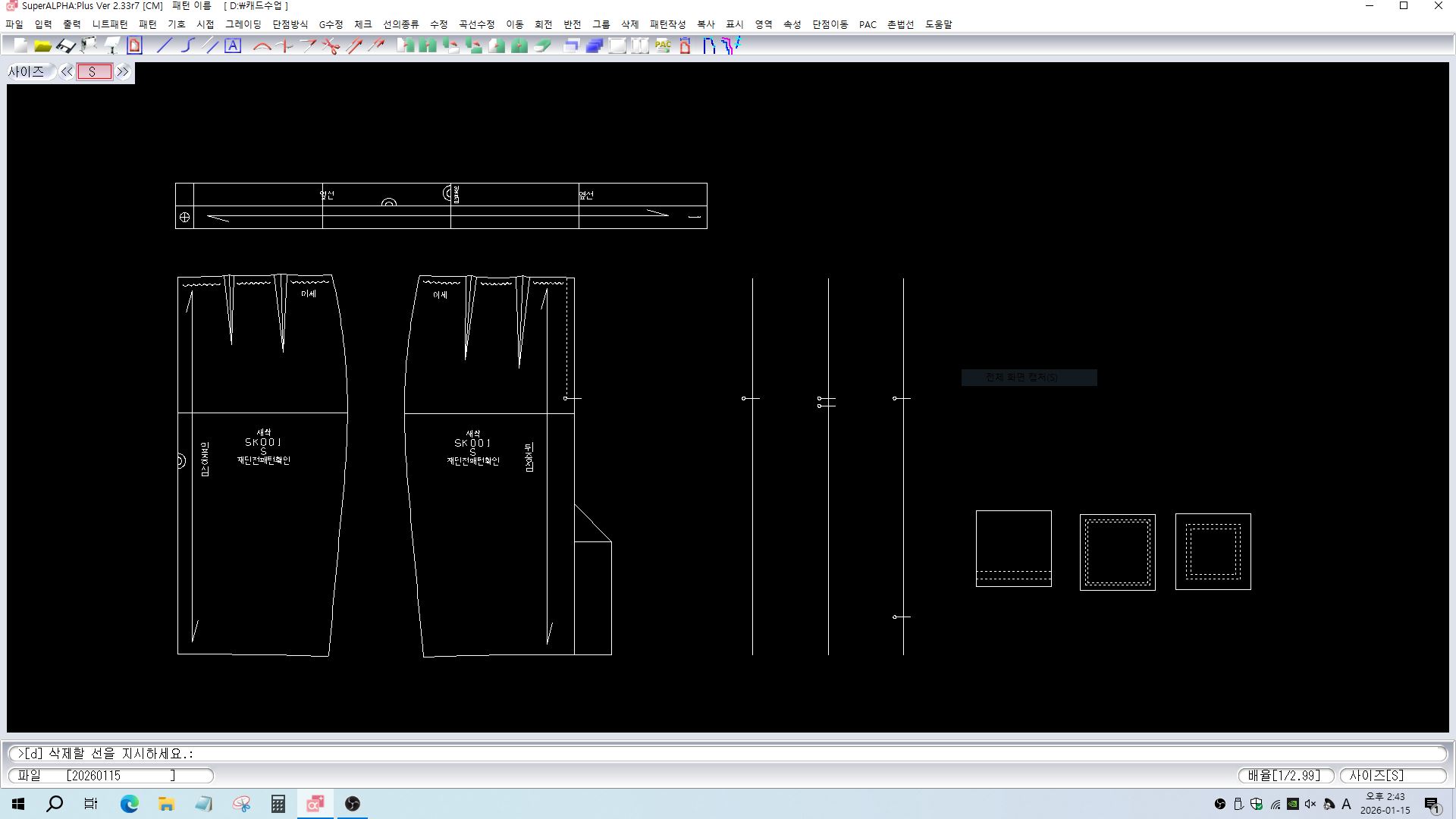Click the command prompt input line
Image resolution: width=1456 pixels, height=819 pixels.
[728, 754]
